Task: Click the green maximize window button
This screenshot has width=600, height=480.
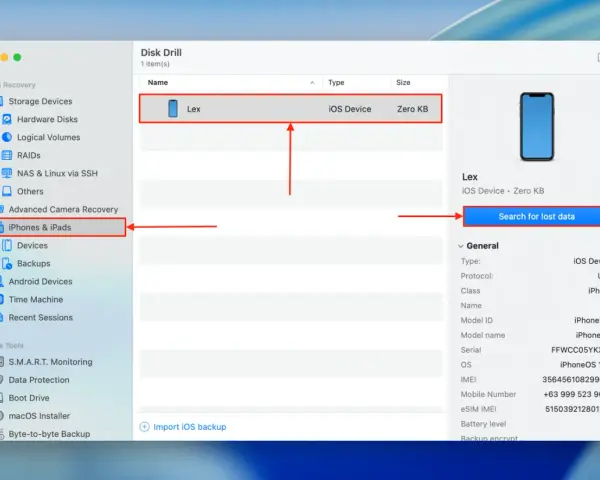Action: (x=17, y=57)
